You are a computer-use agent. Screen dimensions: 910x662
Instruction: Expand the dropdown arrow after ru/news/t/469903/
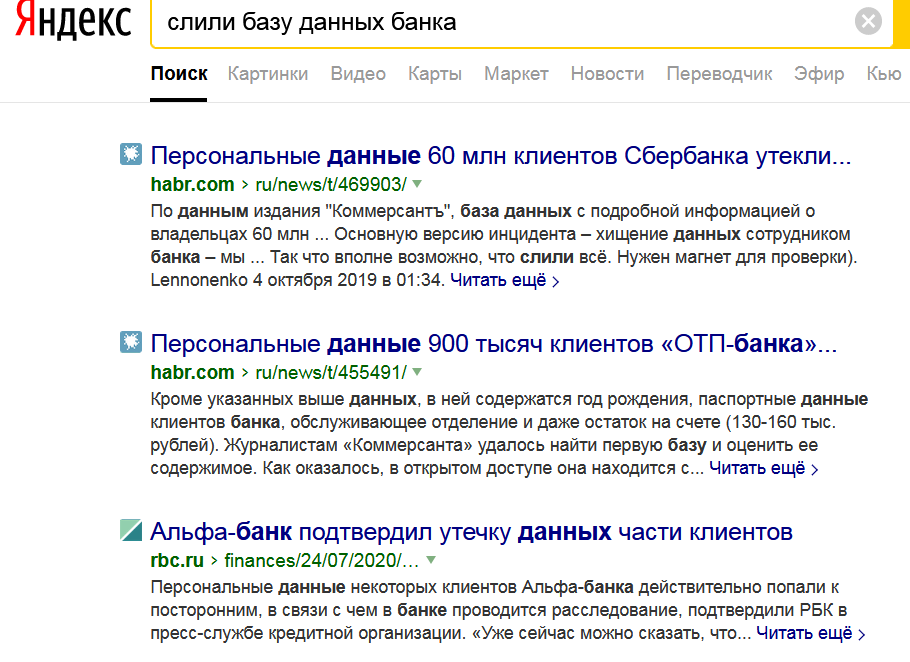point(417,184)
